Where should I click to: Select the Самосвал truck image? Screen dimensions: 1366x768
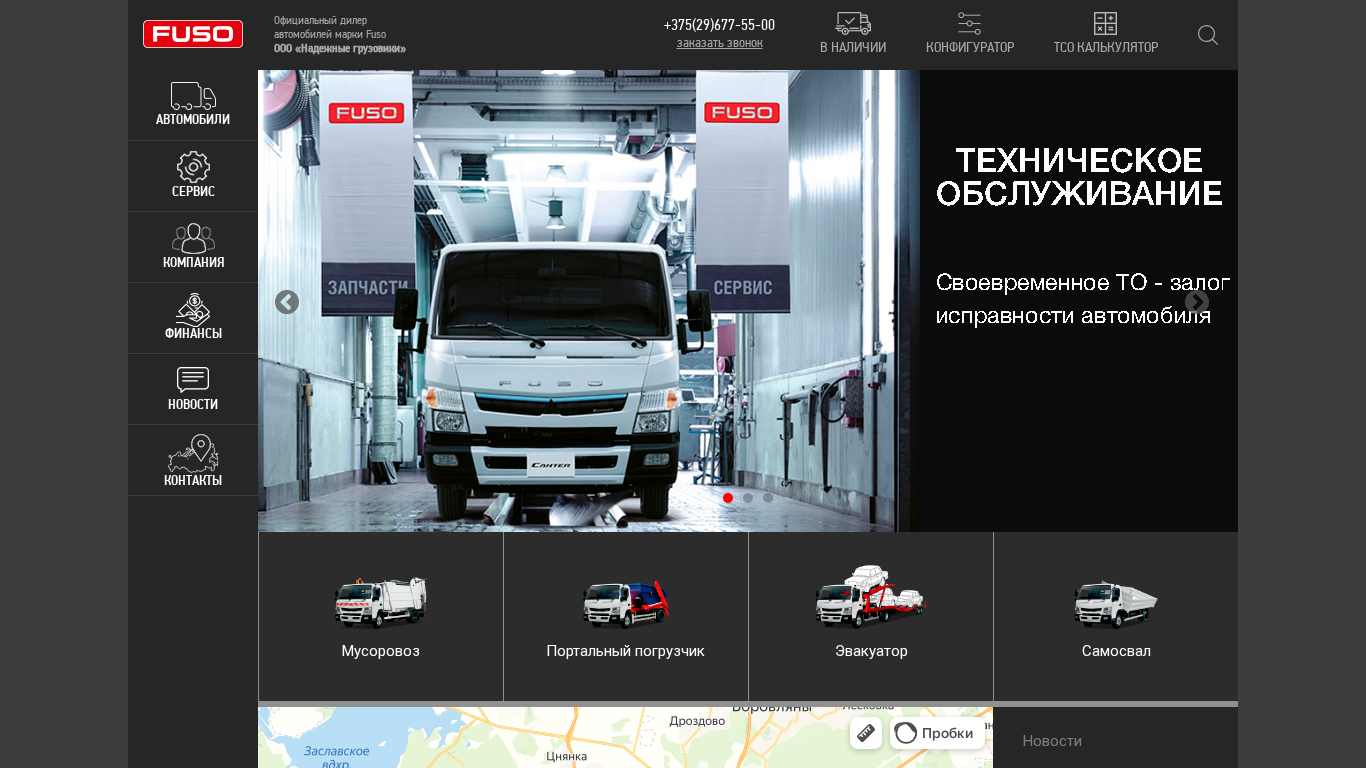(x=1116, y=604)
